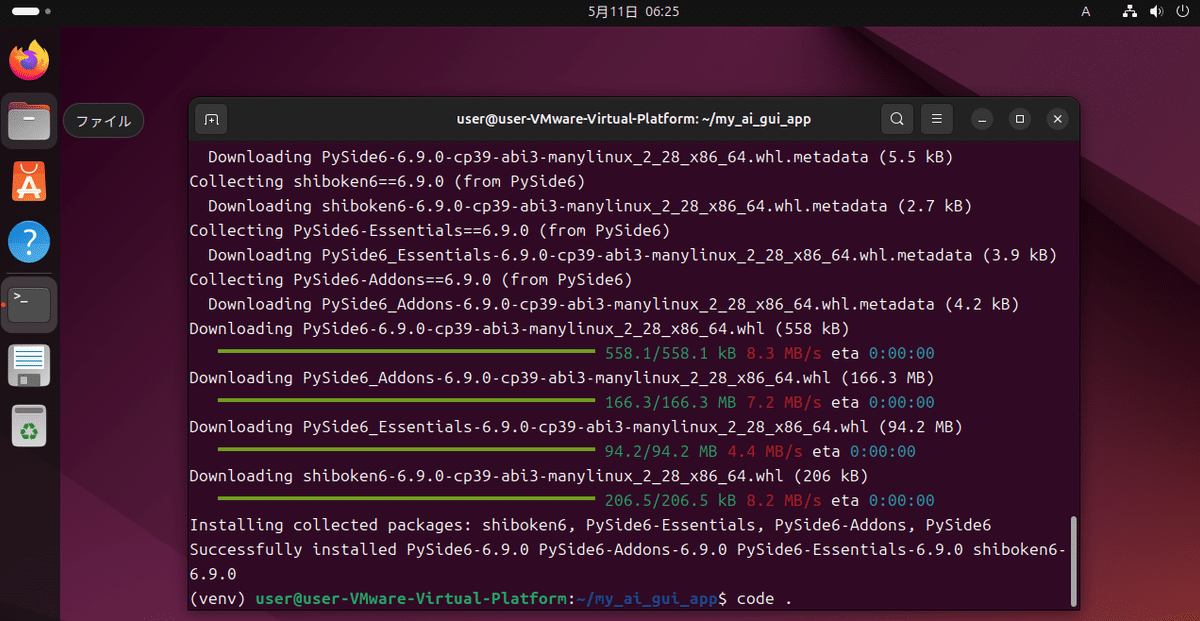
Task: Open the Trash from the dock
Action: click(28, 426)
